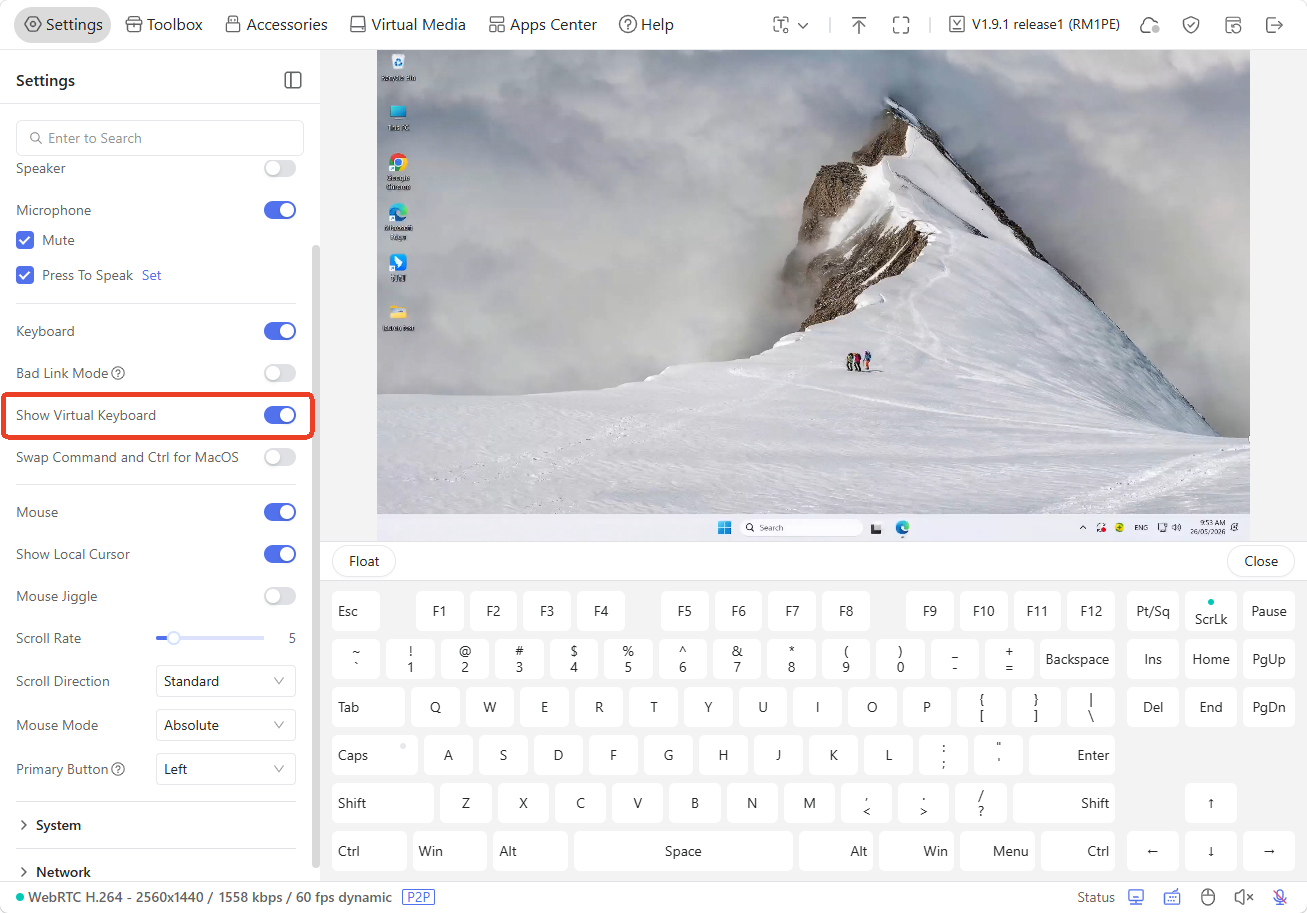Open the Help menu
Viewport: 1307px width, 913px height.
[x=646, y=25]
